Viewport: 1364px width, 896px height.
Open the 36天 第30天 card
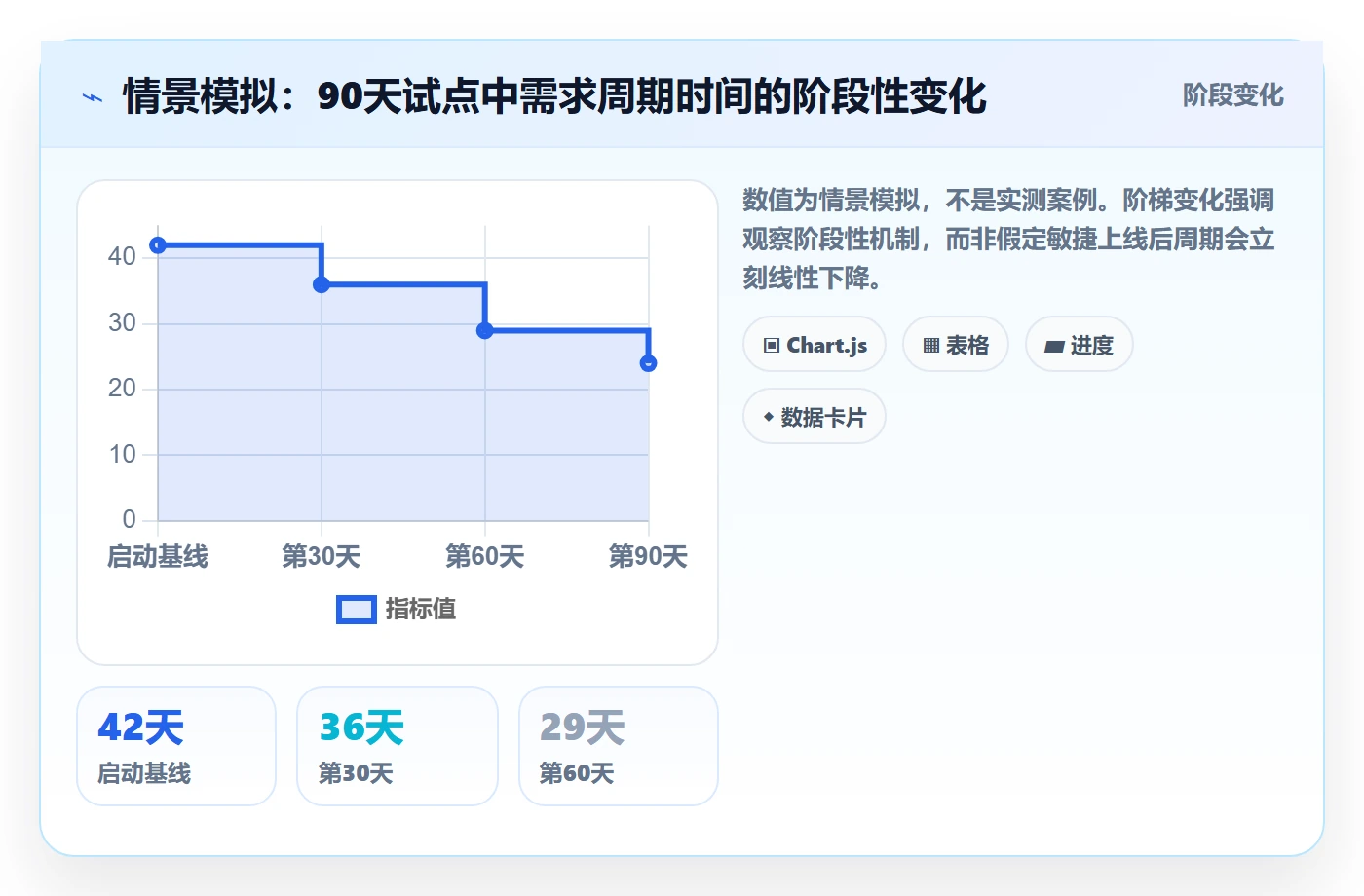pyautogui.click(x=398, y=746)
